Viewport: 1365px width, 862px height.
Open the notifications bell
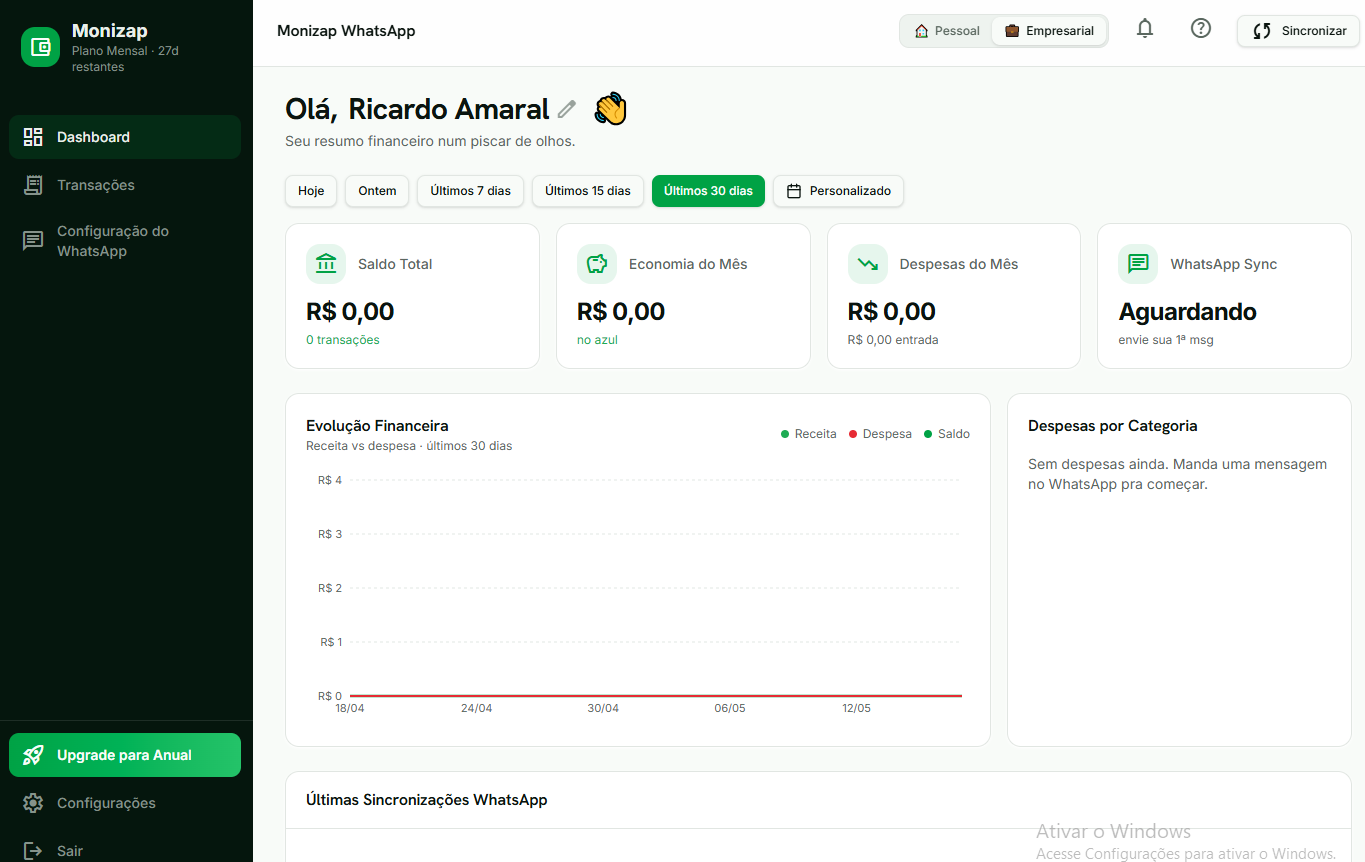click(1145, 29)
